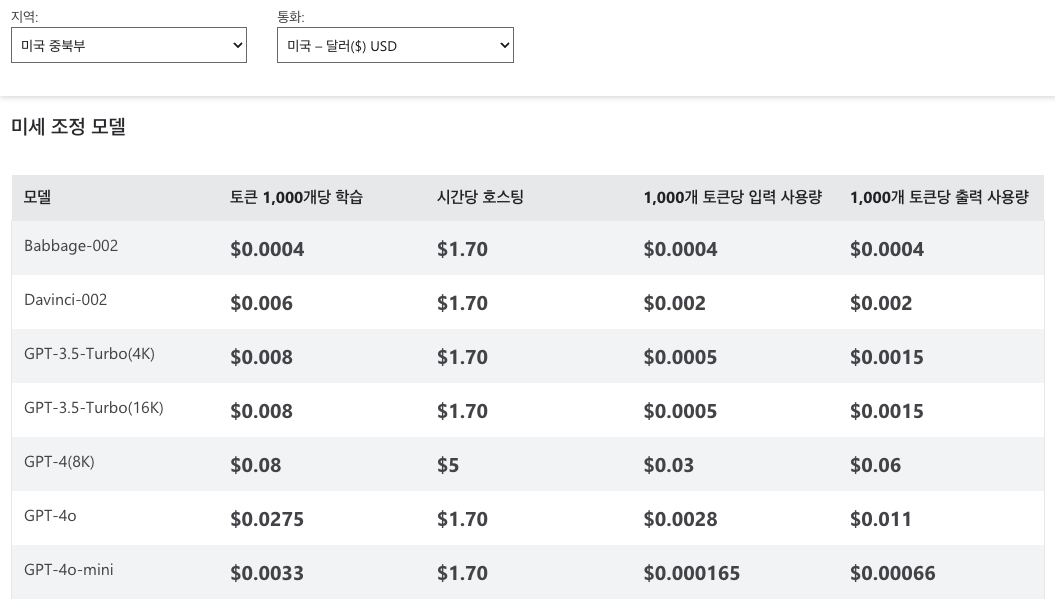
Task: Select the Davinci-002 model name
Action: 65,299
